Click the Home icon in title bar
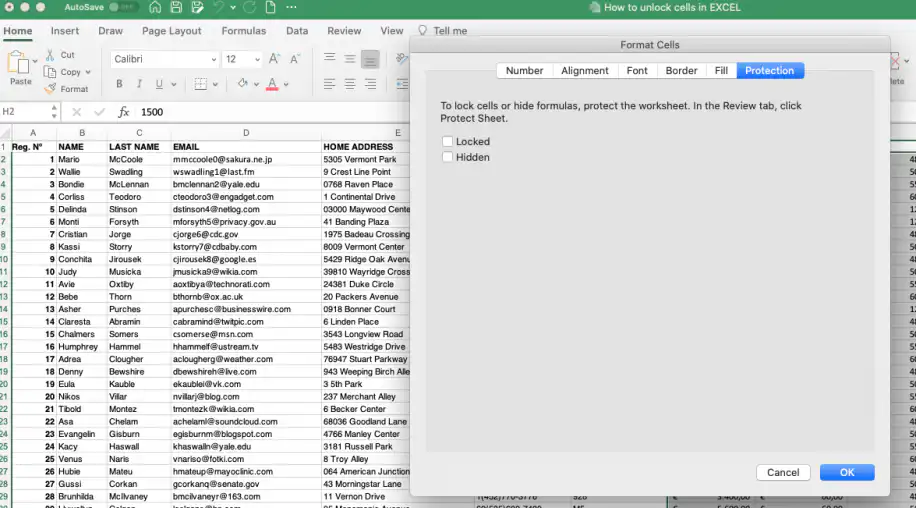The width and height of the screenshot is (916, 508). [x=155, y=8]
